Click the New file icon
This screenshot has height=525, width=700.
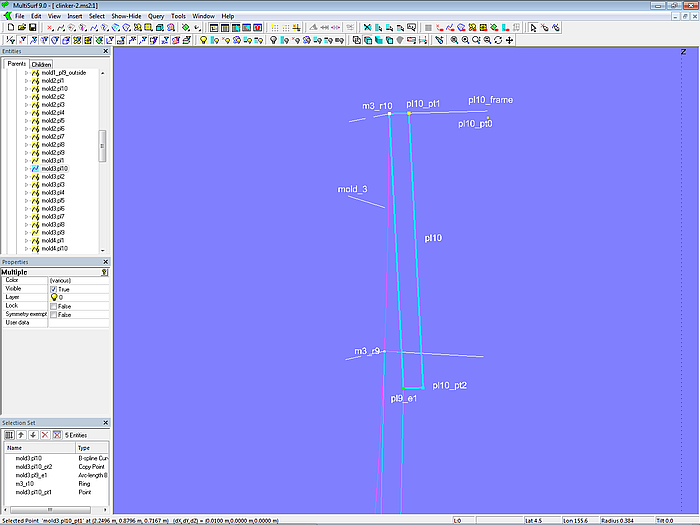(9, 28)
